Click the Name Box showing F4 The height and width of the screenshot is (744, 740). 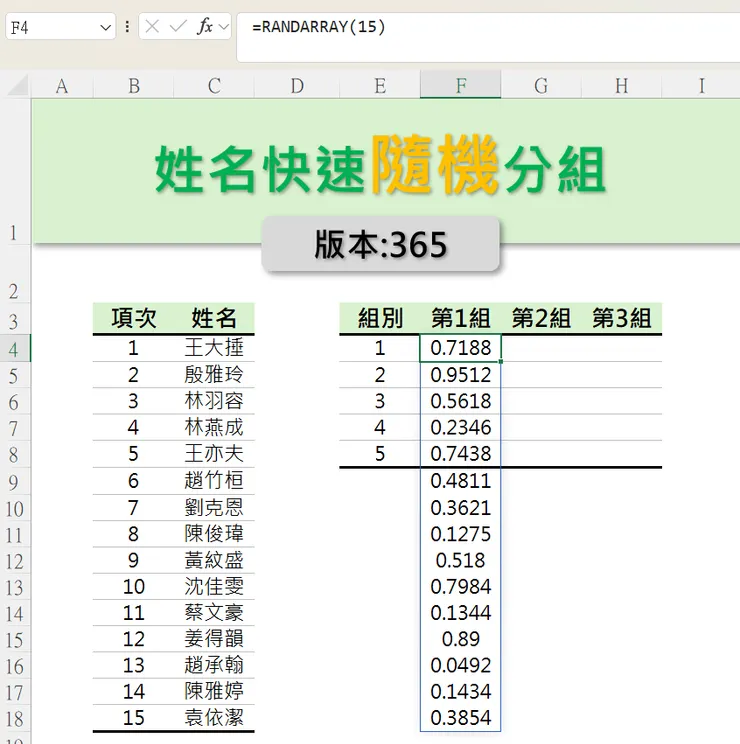coord(60,27)
